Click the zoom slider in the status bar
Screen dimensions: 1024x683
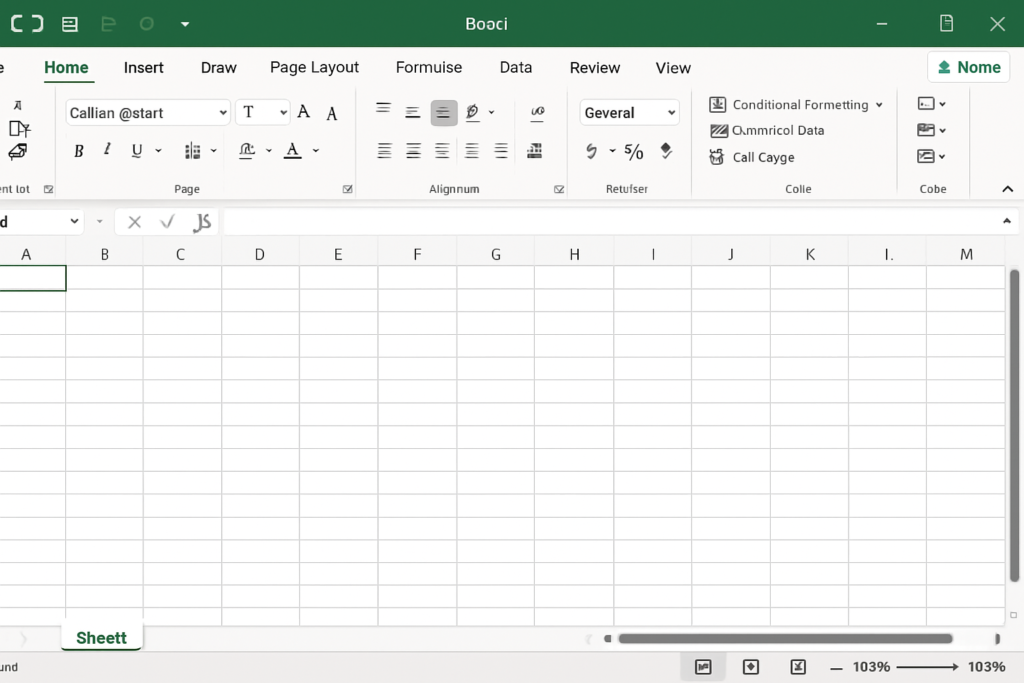pos(927,667)
